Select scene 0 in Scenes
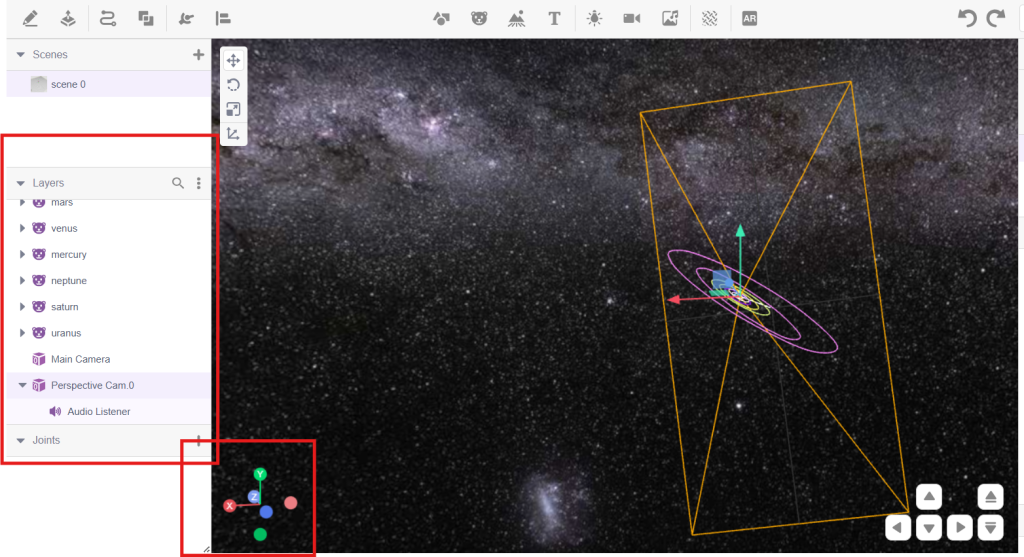This screenshot has width=1024, height=557. [x=68, y=85]
